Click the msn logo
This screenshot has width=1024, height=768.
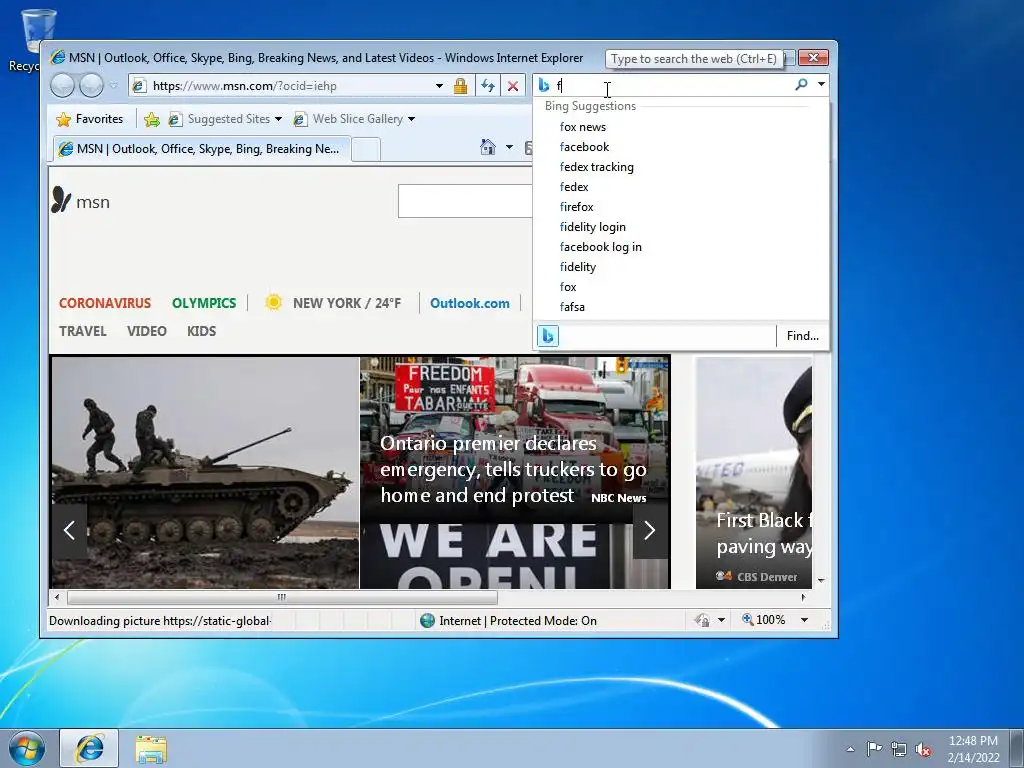pyautogui.click(x=81, y=200)
